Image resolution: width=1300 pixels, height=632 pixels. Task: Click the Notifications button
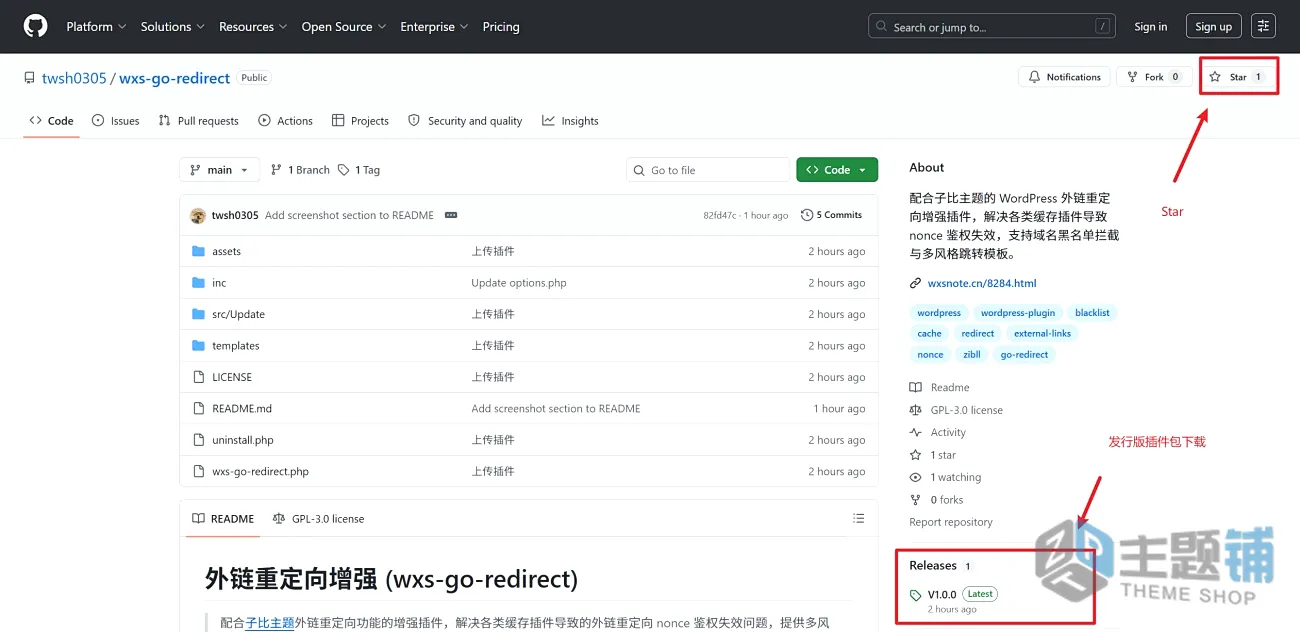(1064, 77)
